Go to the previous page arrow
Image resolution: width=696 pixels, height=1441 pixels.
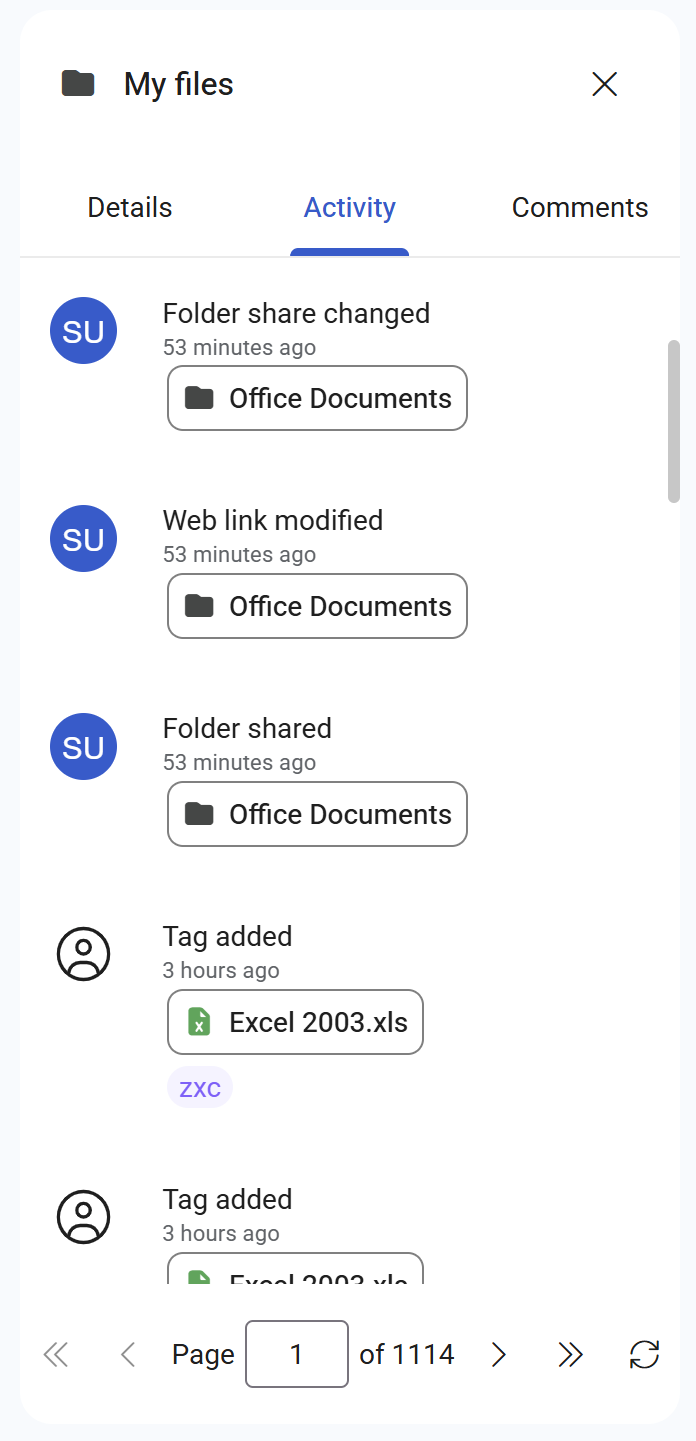point(128,1354)
